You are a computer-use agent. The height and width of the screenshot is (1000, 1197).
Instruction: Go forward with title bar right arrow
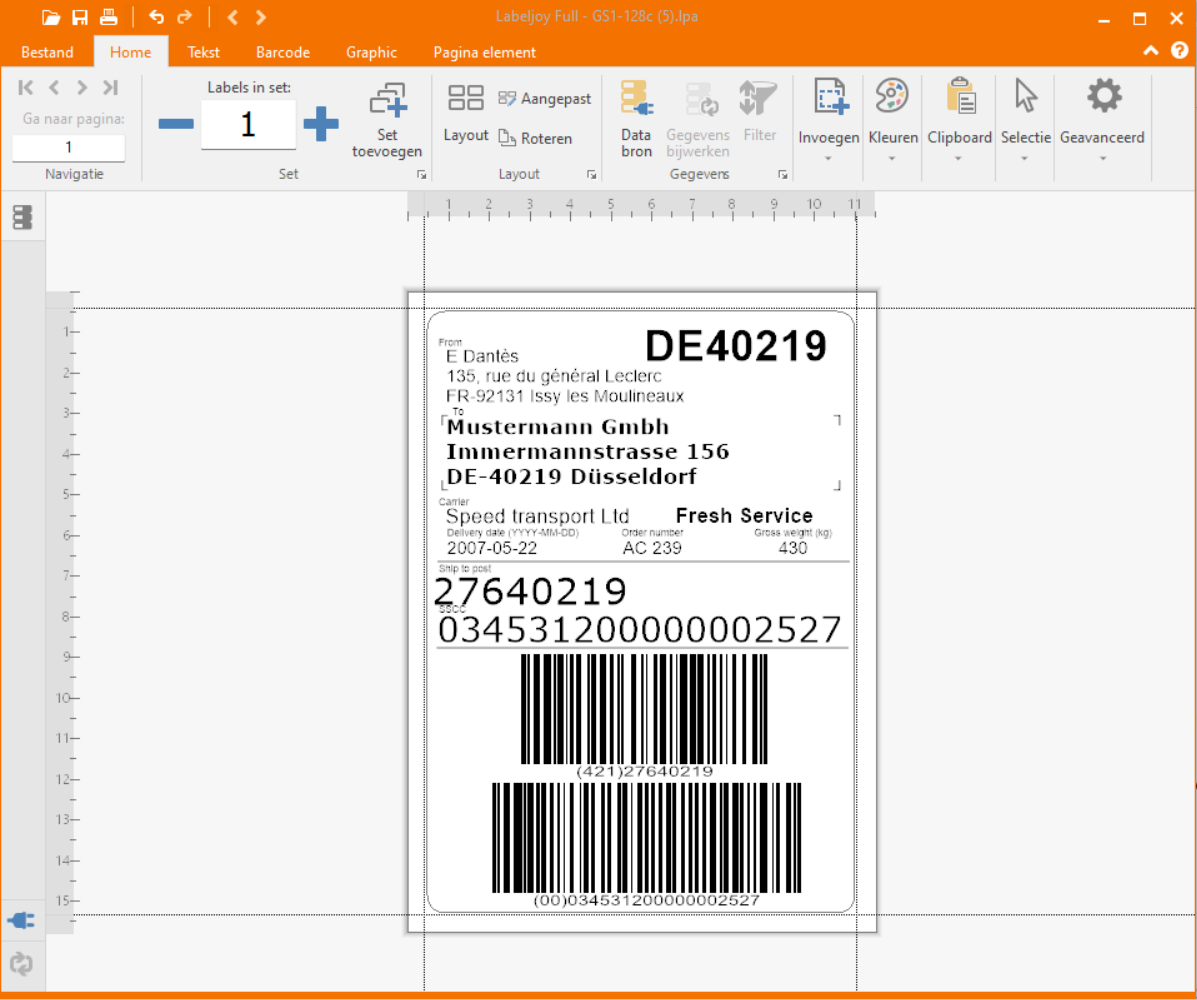pyautogui.click(x=260, y=17)
